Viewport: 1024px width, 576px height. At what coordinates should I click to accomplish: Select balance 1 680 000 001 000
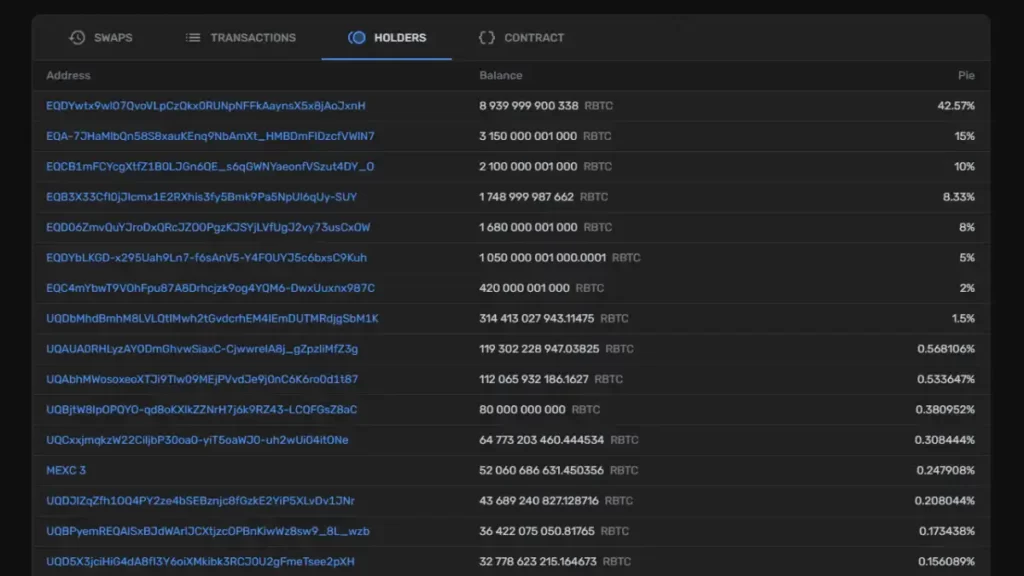tap(528, 227)
